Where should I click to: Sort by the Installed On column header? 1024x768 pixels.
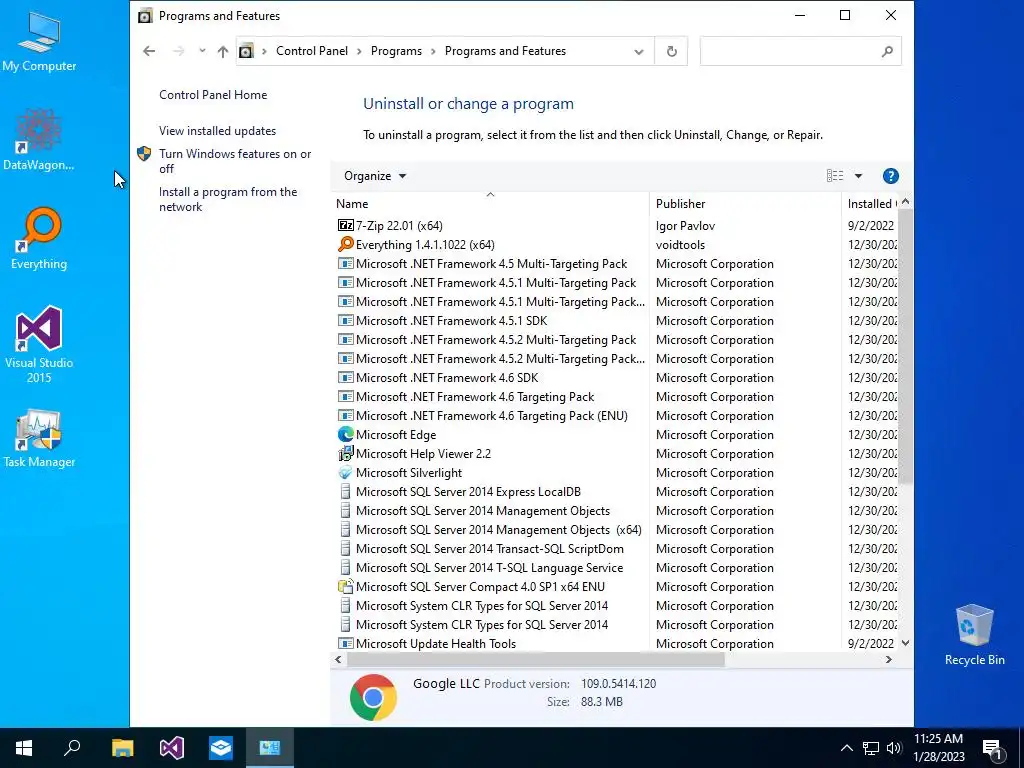click(x=871, y=203)
